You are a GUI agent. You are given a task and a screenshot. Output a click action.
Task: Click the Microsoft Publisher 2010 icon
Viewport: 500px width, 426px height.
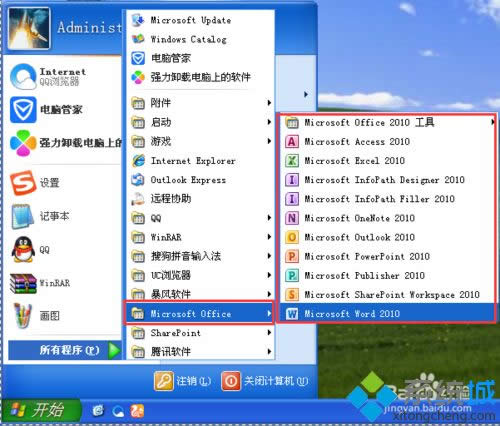292,276
